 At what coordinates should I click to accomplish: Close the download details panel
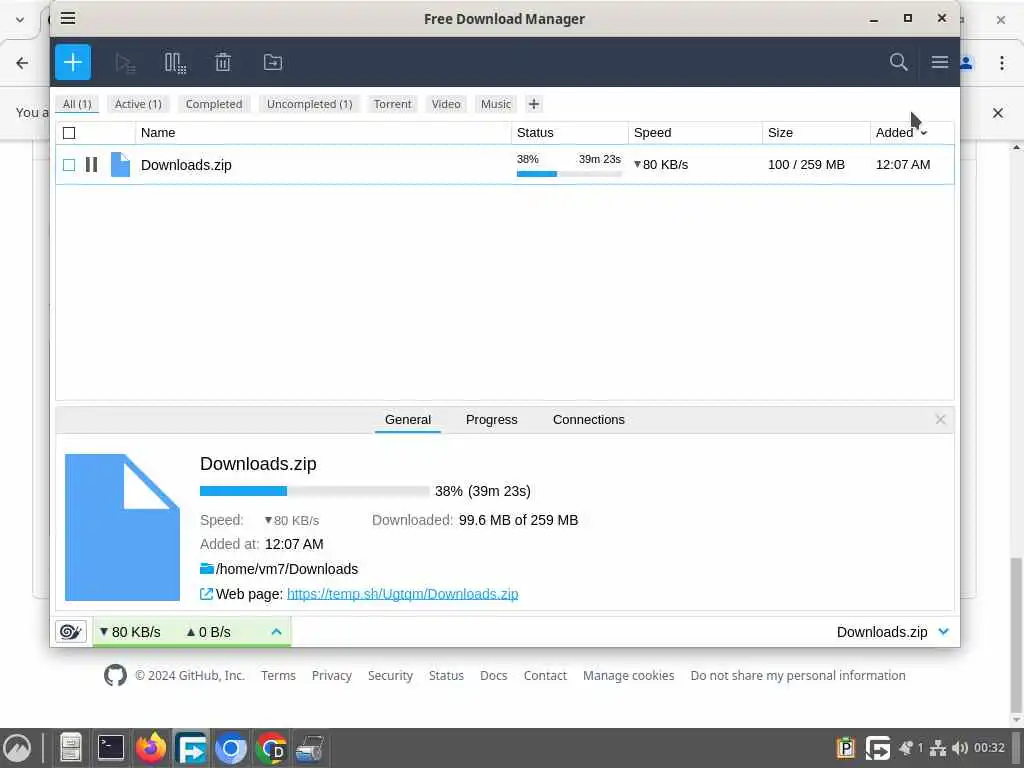click(940, 419)
